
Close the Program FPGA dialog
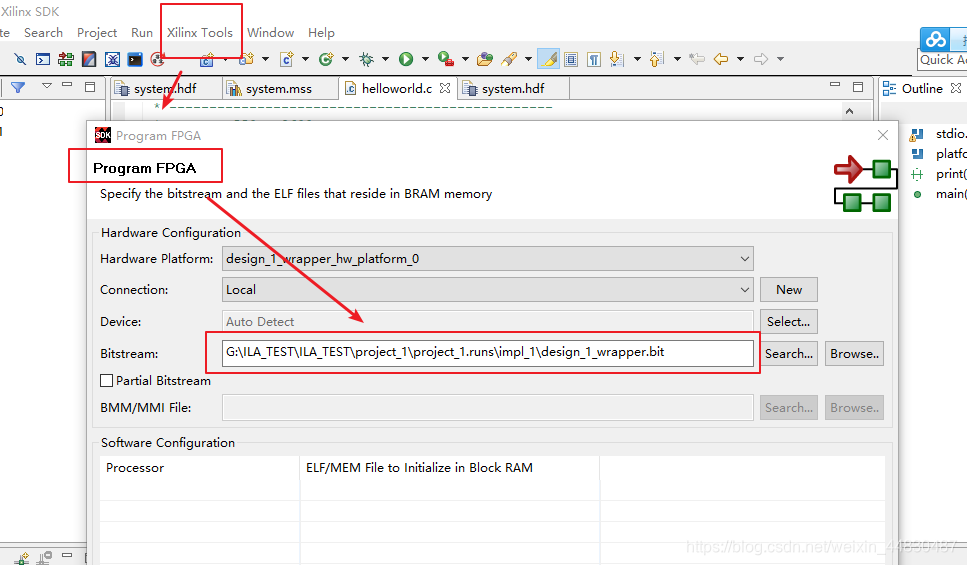(x=883, y=135)
